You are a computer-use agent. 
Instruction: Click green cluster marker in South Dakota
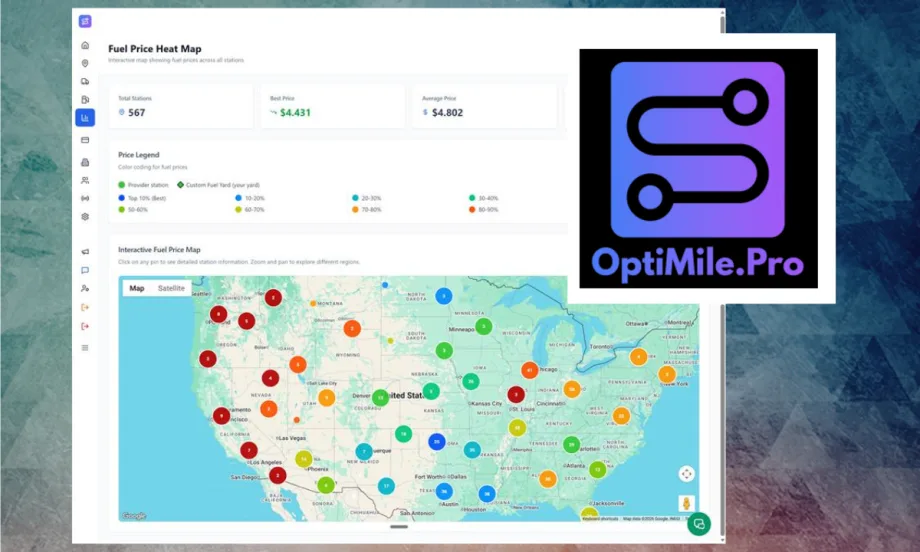pos(444,351)
